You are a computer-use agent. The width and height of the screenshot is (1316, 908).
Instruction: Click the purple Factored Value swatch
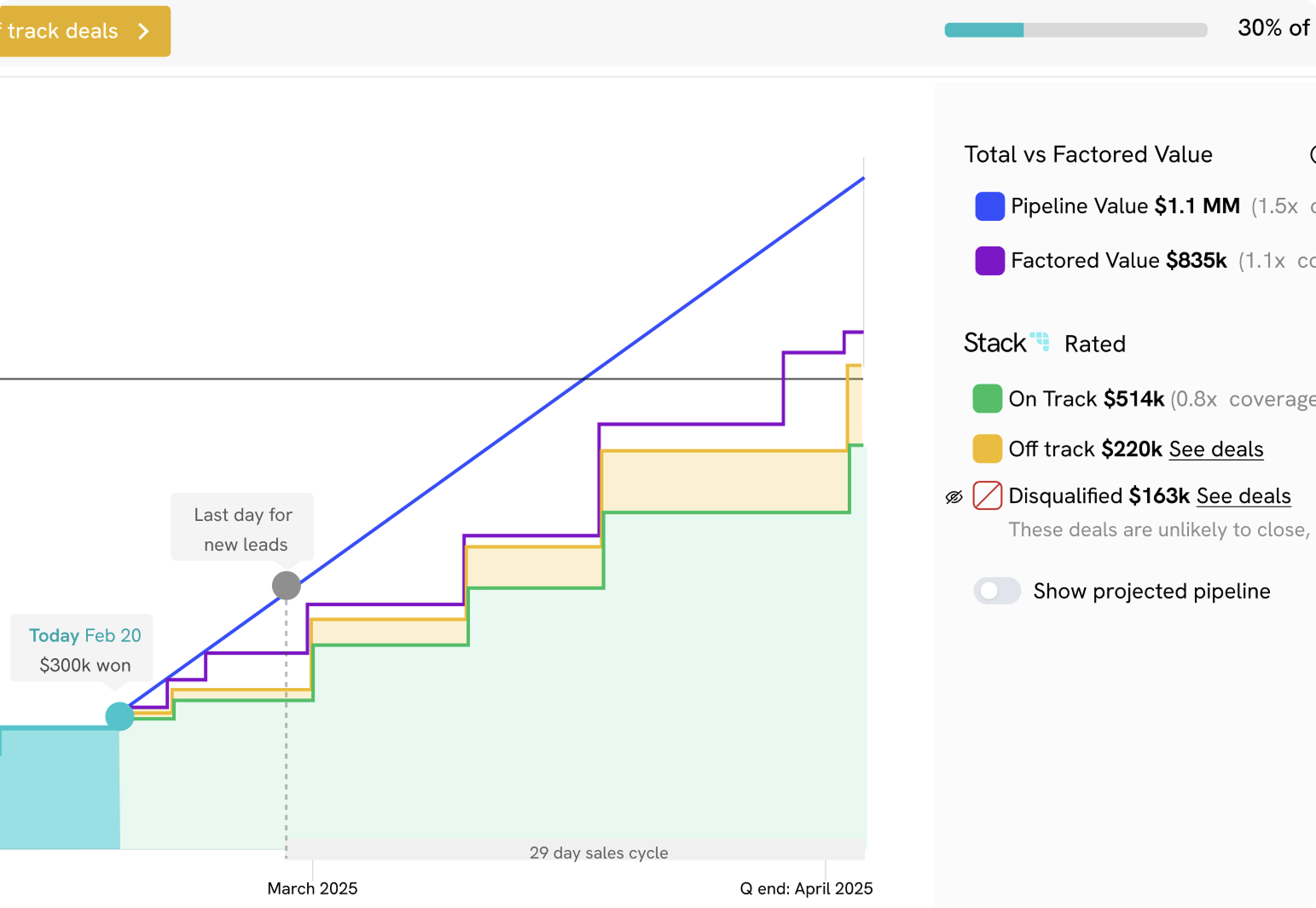[989, 261]
